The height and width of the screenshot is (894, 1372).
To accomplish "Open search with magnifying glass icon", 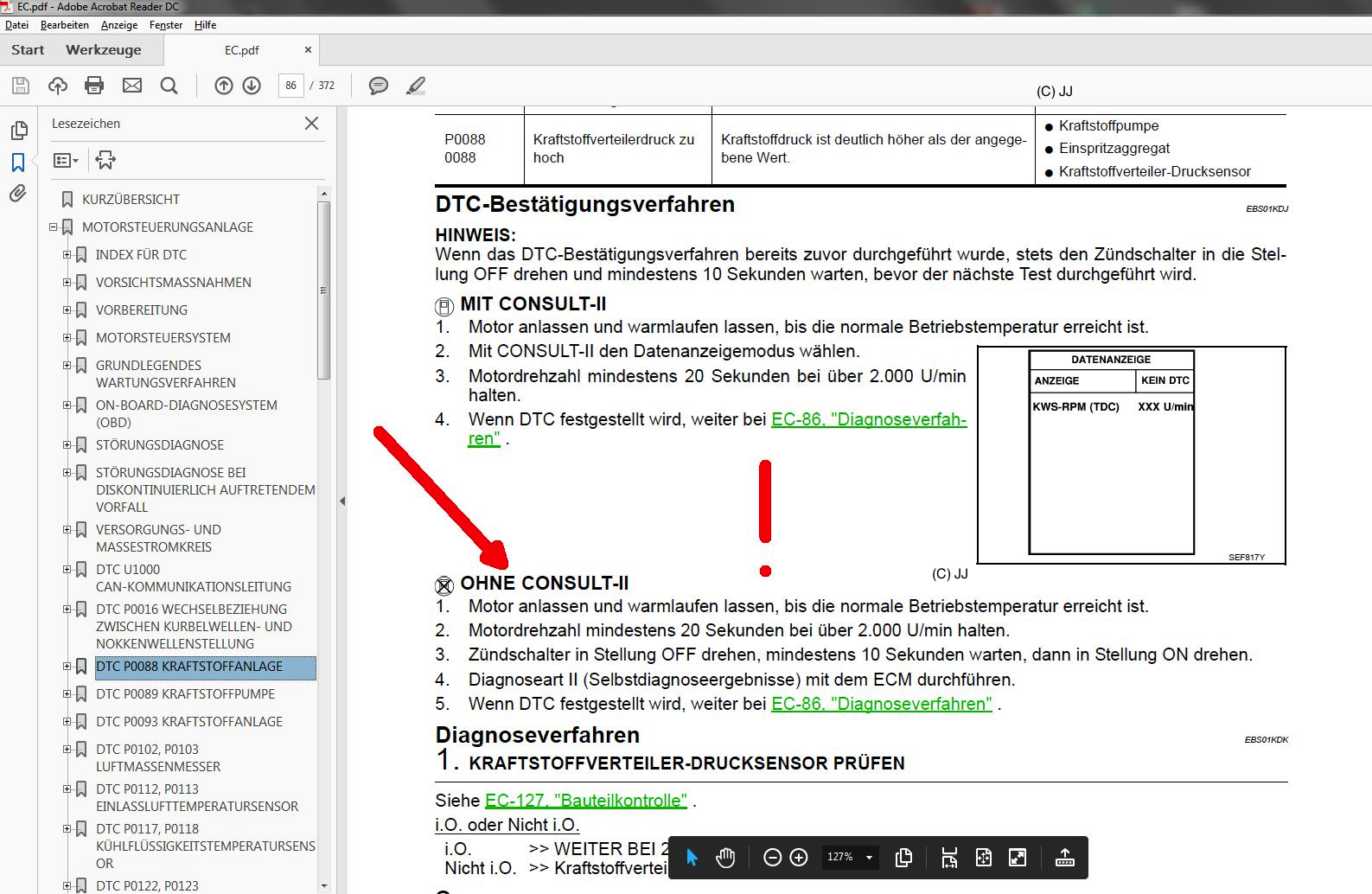I will tap(169, 86).
